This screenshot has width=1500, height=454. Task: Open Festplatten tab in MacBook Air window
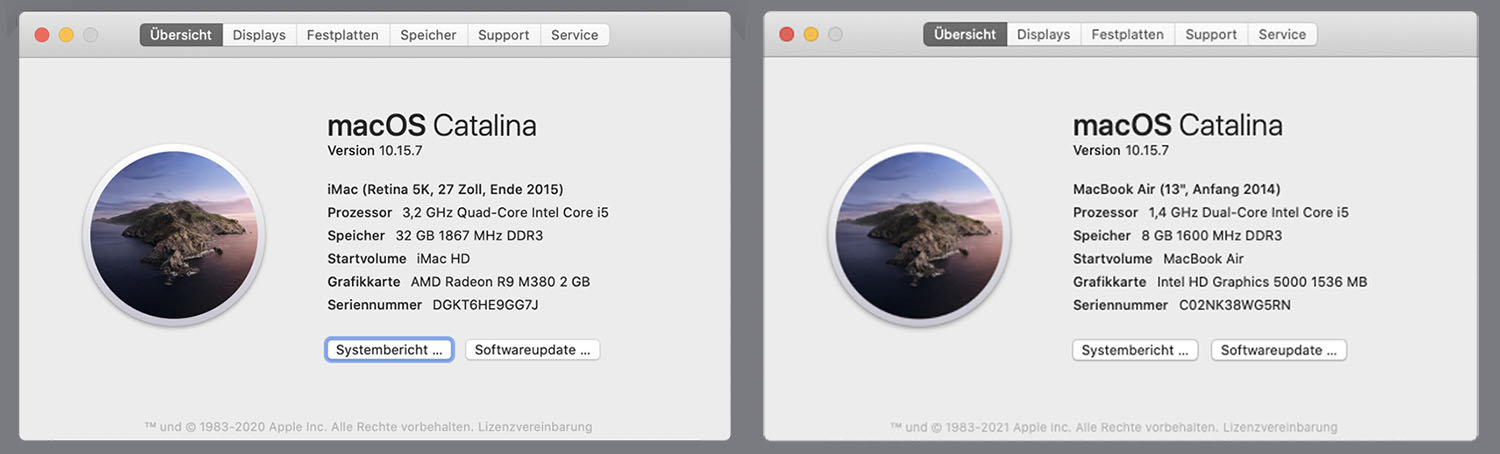(x=1127, y=34)
